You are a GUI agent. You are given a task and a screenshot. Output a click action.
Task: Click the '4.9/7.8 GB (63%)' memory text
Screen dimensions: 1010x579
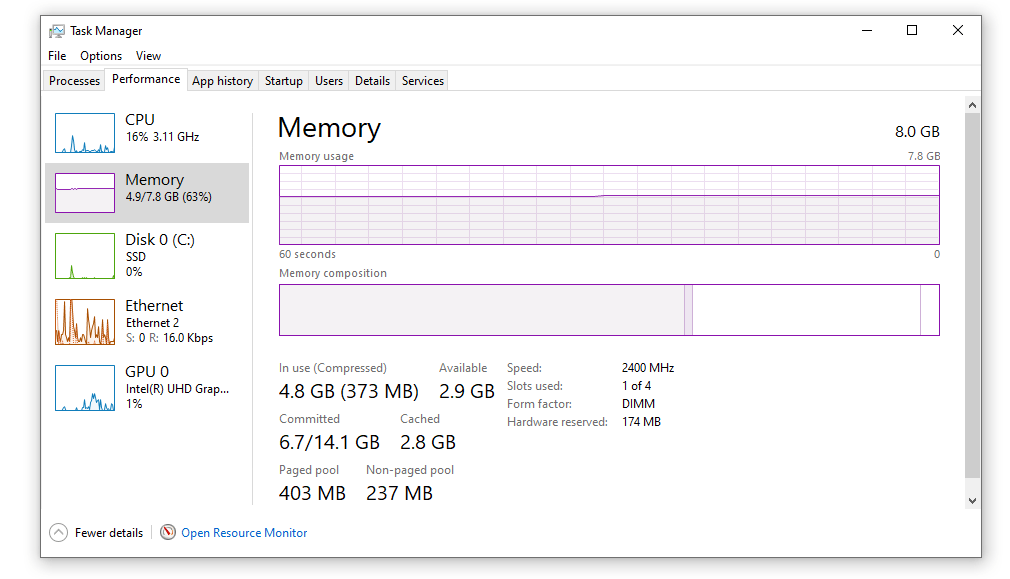coord(169,197)
